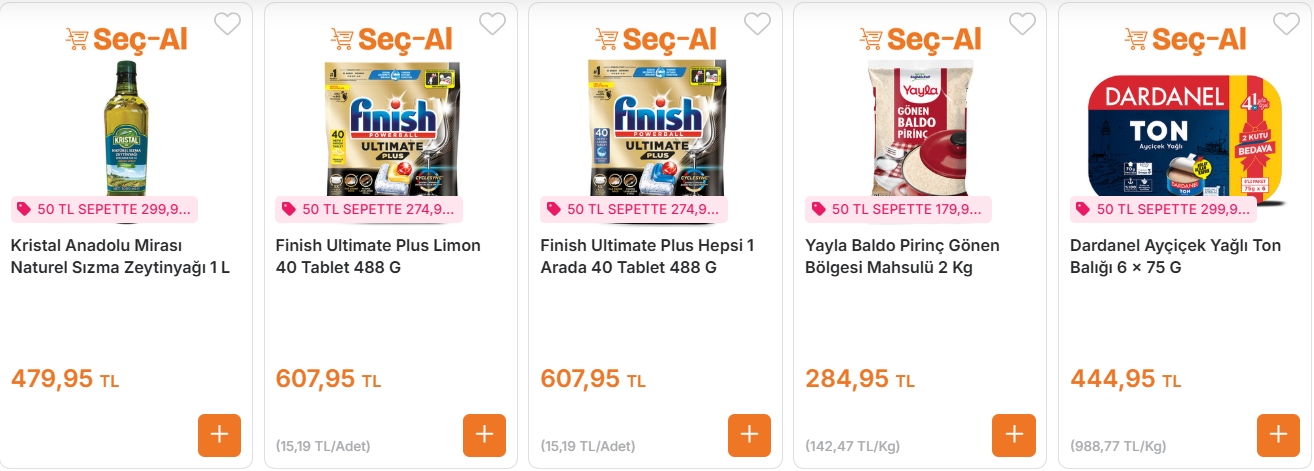
Task: Favorite Finish Hepsi 1 Arada tablets
Action: point(758,23)
